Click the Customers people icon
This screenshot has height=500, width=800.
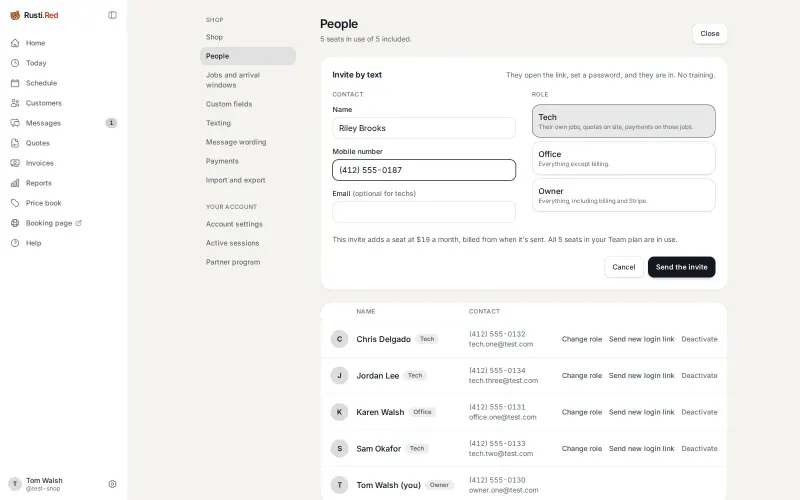[x=15, y=103]
